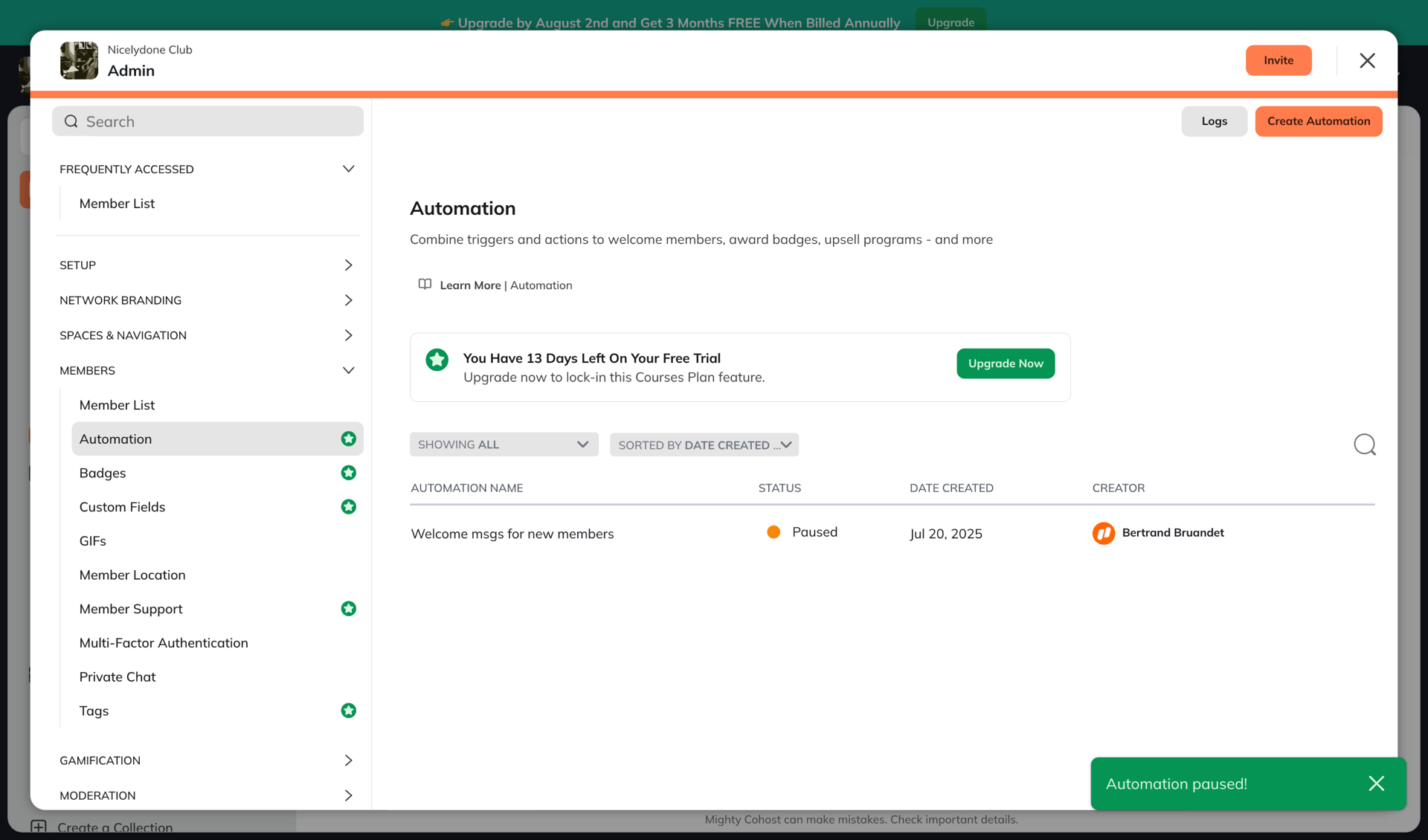Click the Nicelydone Club community logo
The width and height of the screenshot is (1428, 840).
click(x=79, y=60)
